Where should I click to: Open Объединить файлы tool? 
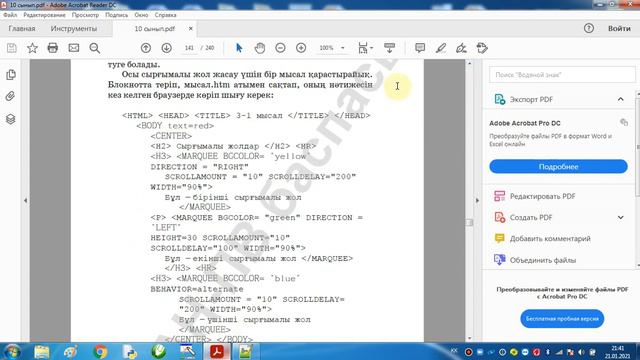coord(535,260)
